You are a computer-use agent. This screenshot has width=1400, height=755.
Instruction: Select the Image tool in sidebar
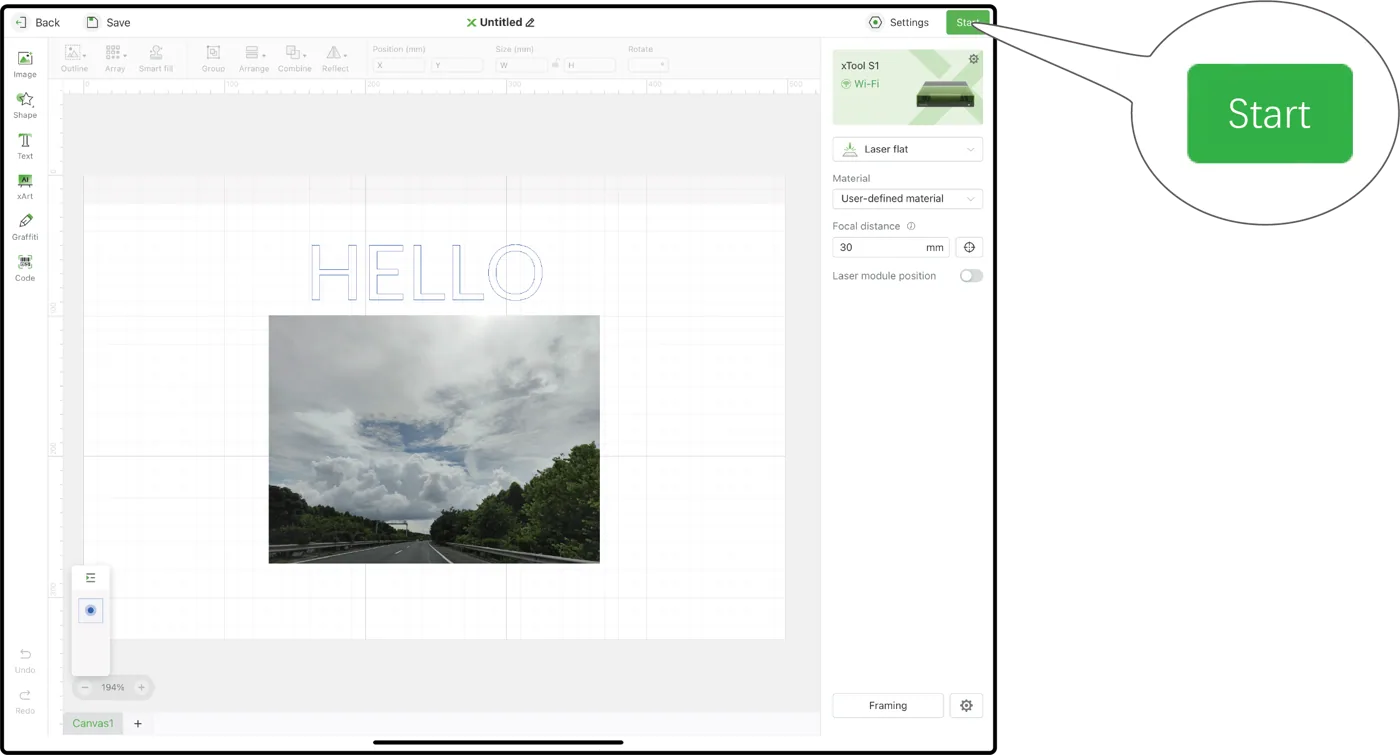click(25, 65)
